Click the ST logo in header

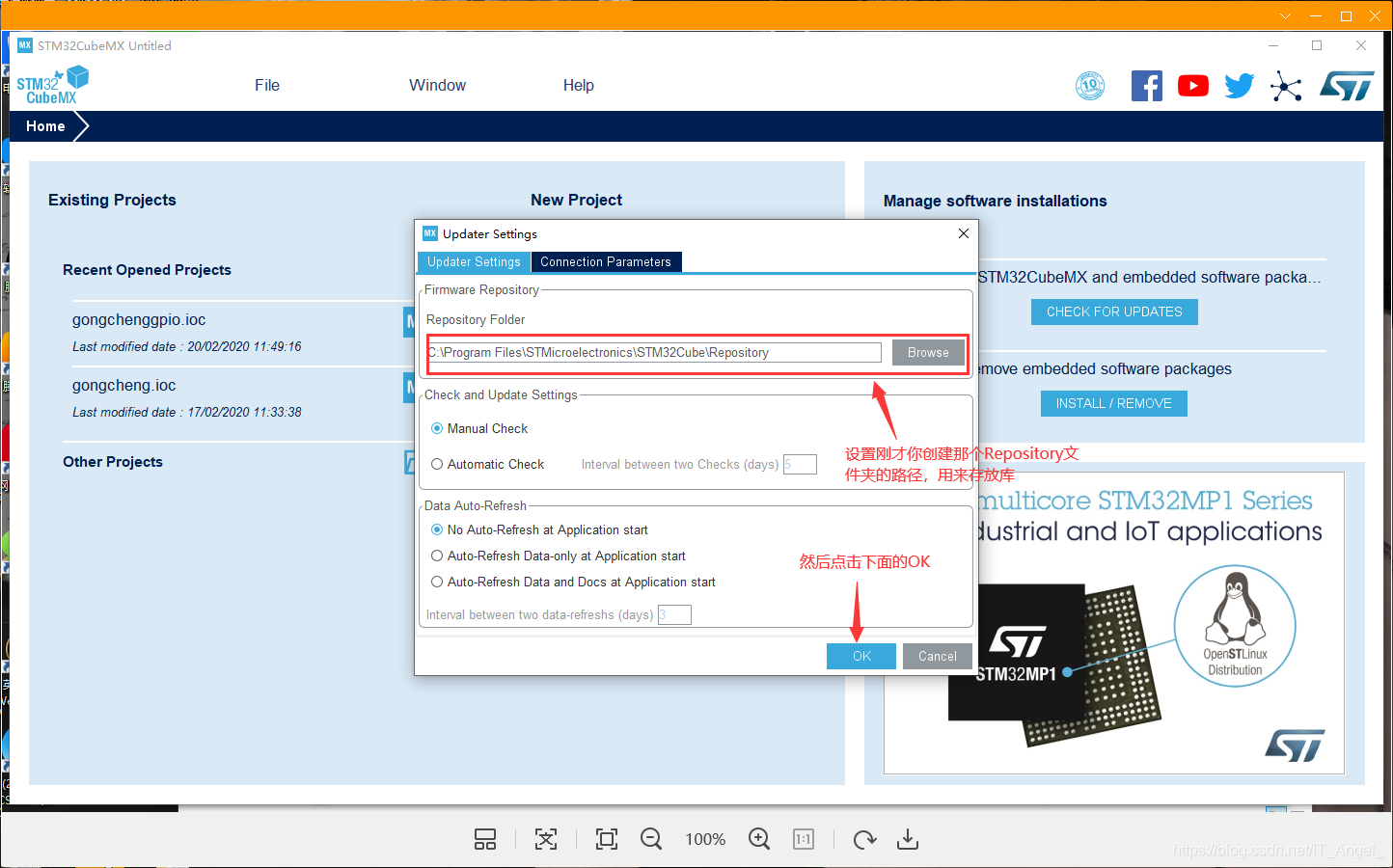(x=1347, y=86)
